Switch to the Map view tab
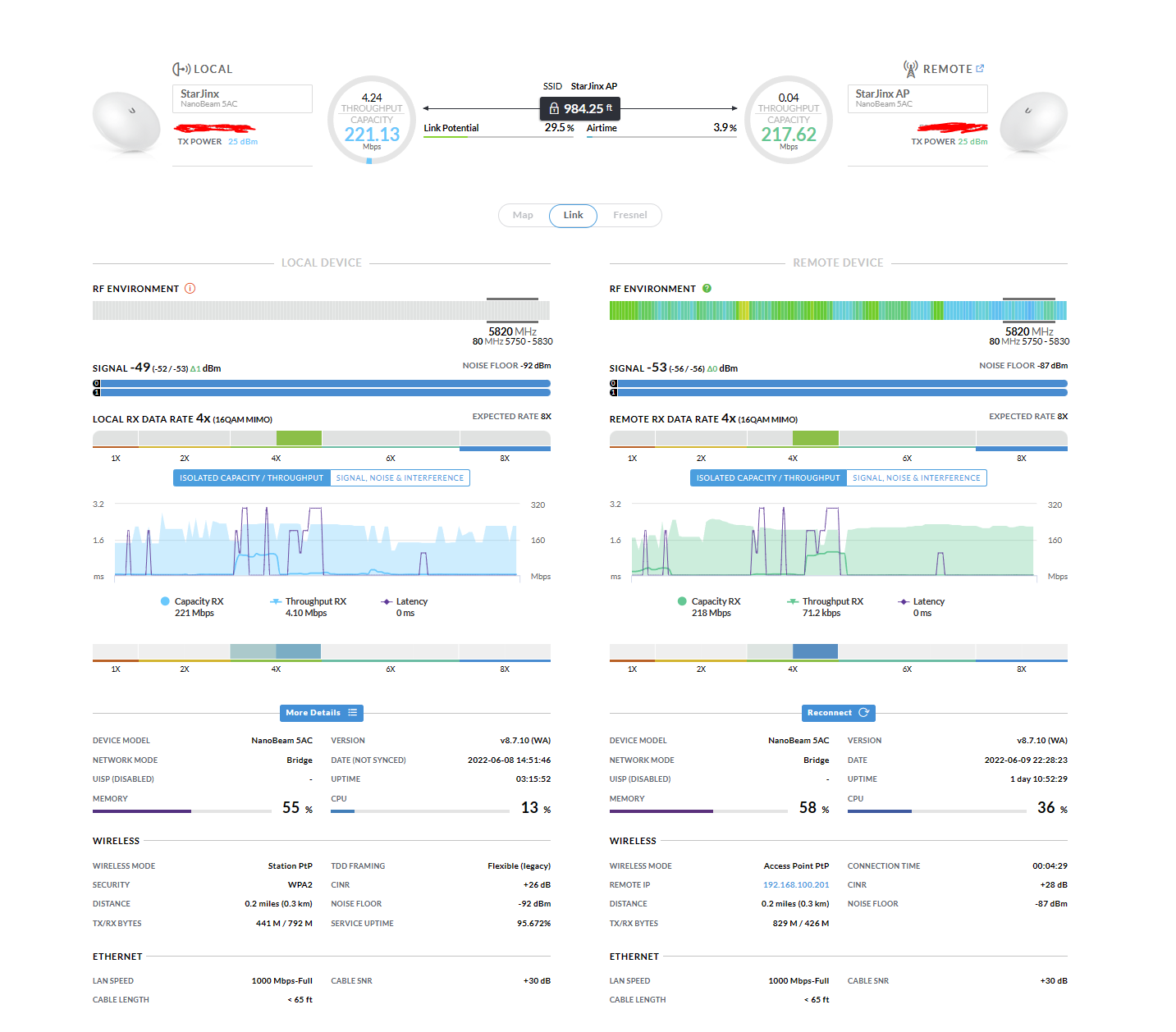 [523, 216]
